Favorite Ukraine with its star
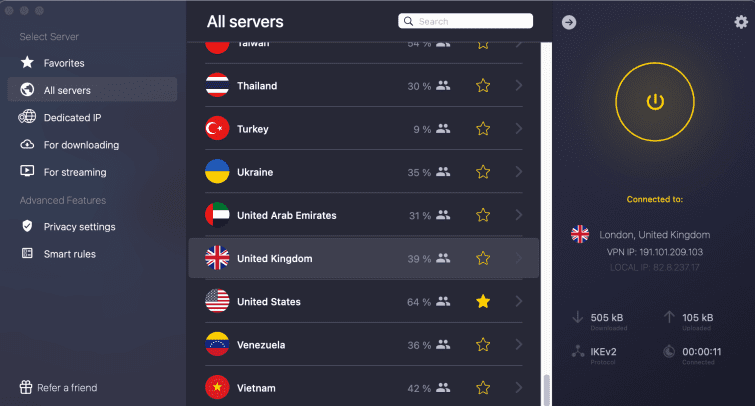The height and width of the screenshot is (406, 755). pos(483,172)
